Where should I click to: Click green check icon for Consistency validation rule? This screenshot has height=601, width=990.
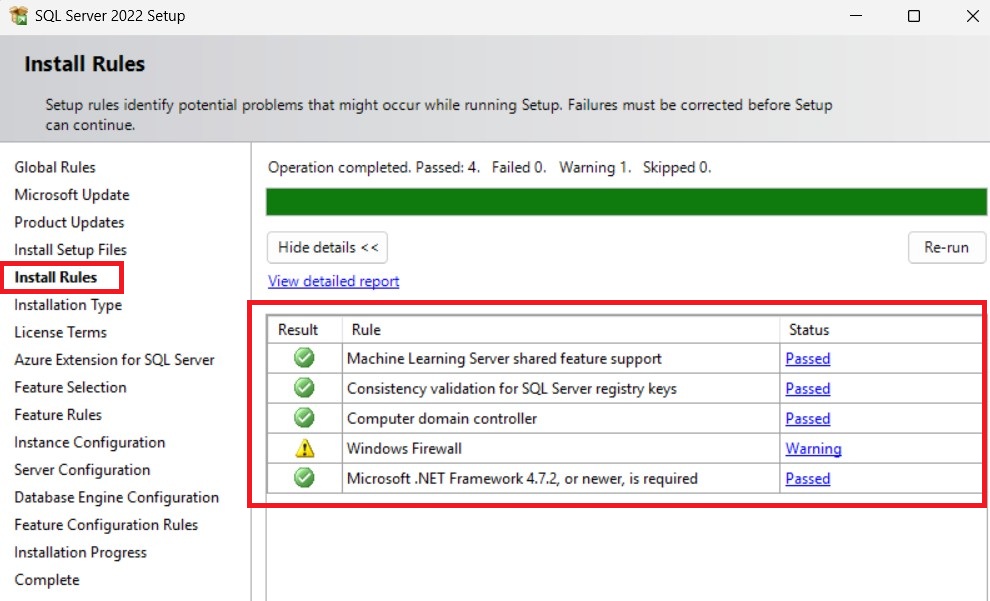tap(305, 388)
